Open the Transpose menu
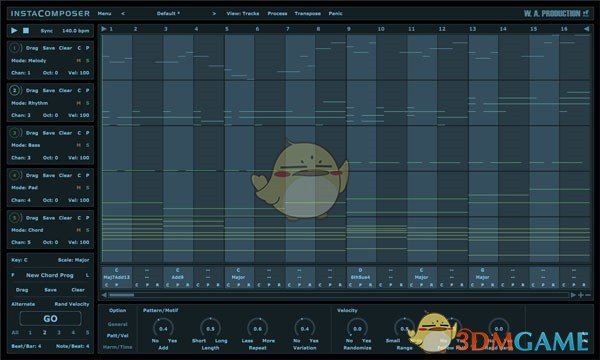Viewport: 600px width, 360px height. point(308,13)
